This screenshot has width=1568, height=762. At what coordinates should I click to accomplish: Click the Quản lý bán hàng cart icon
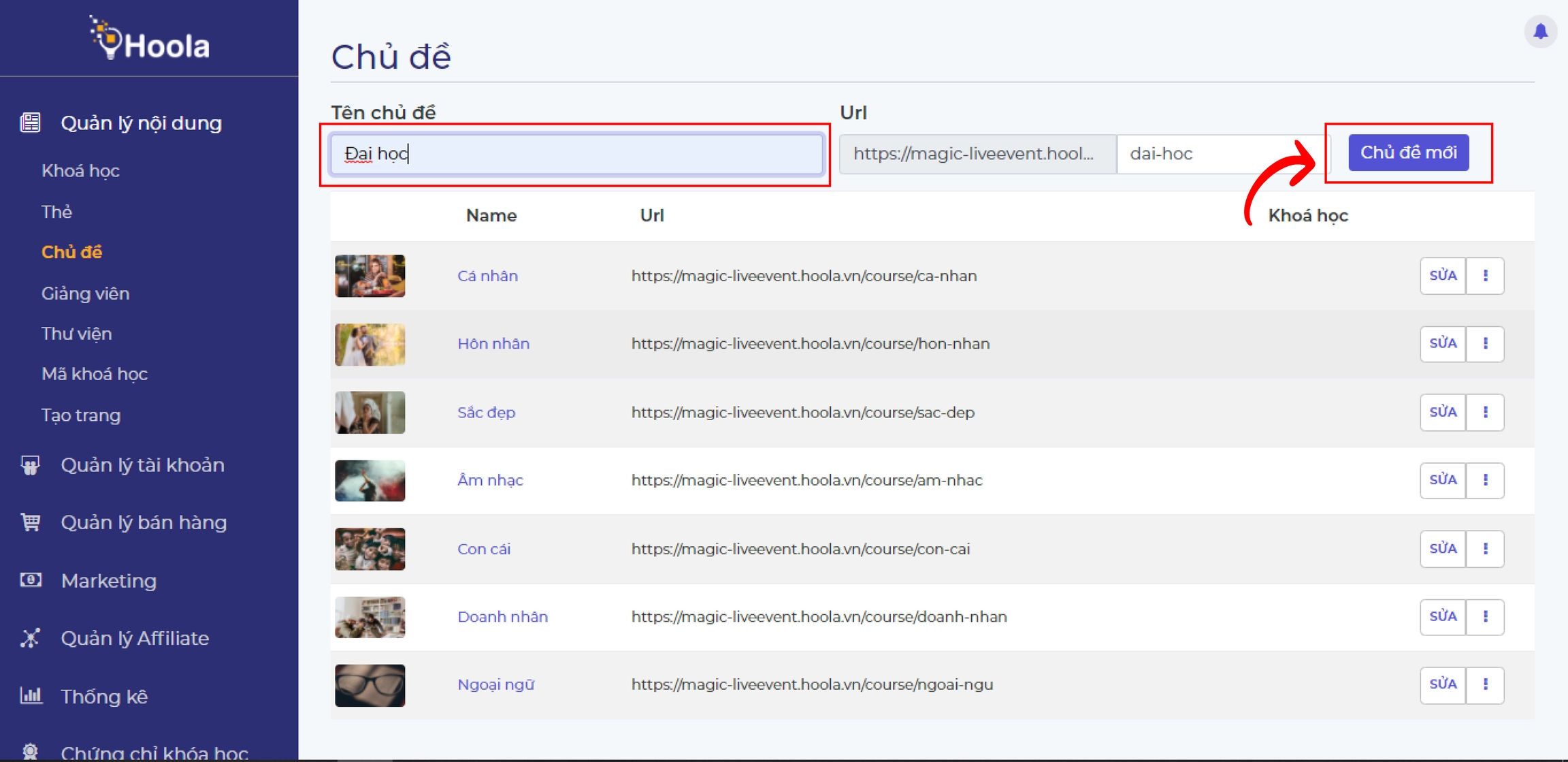coord(31,522)
